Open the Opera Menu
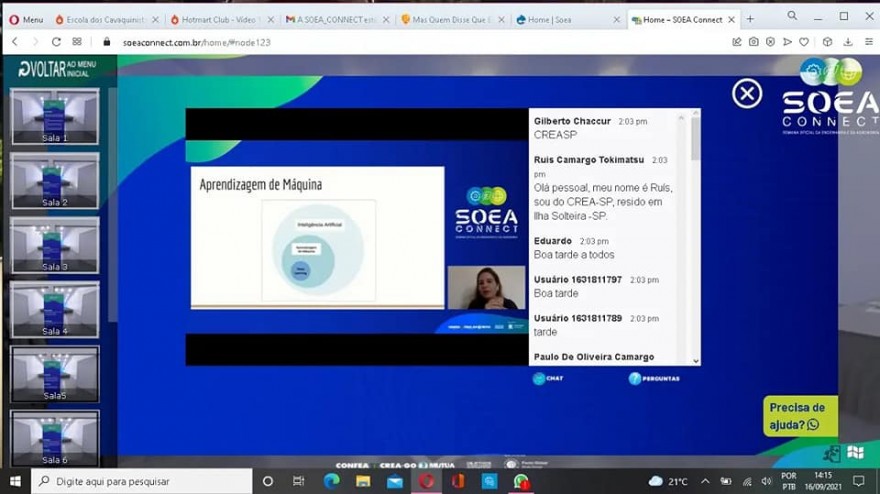The height and width of the screenshot is (494, 880). click(x=25, y=19)
